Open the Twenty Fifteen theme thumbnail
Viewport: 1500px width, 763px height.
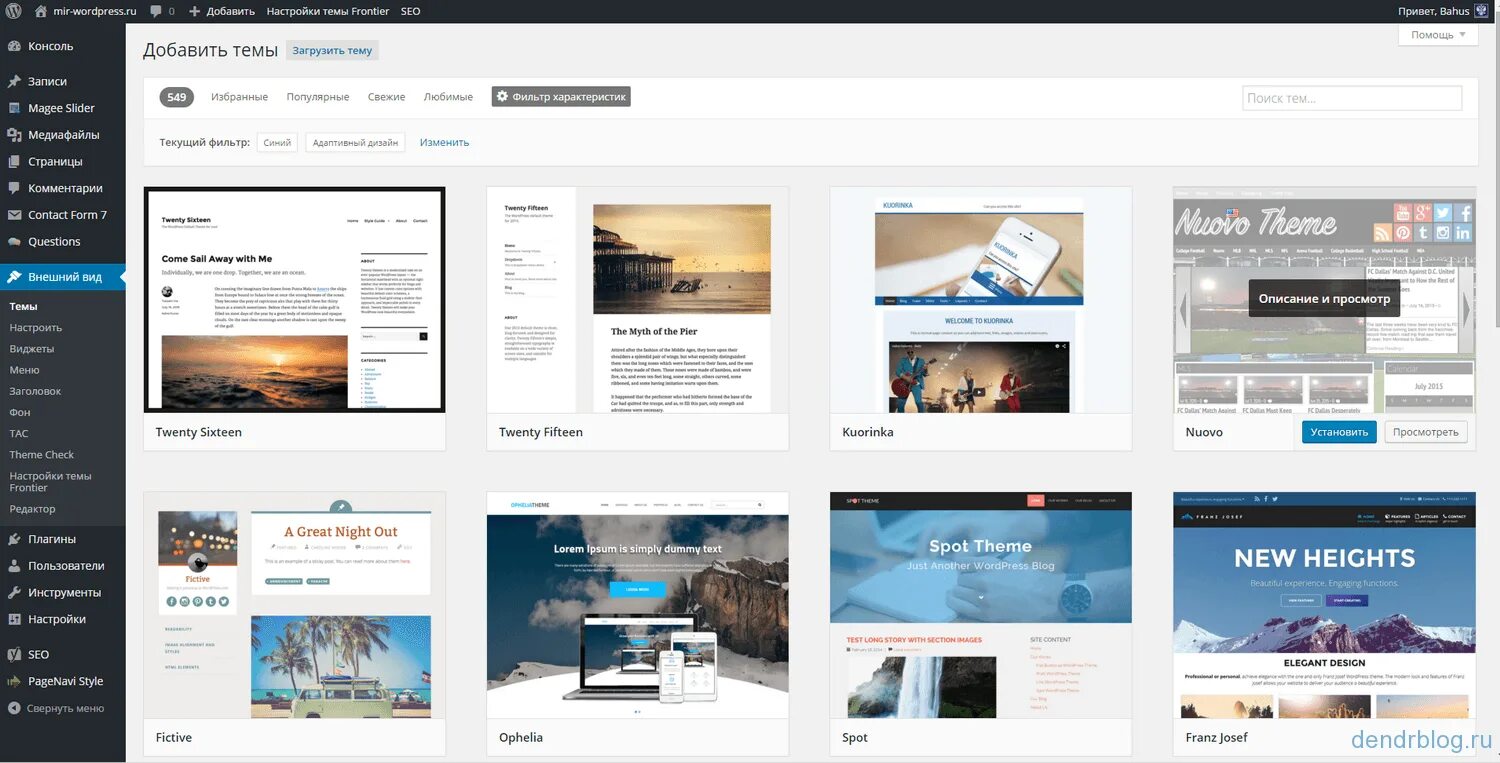point(638,299)
